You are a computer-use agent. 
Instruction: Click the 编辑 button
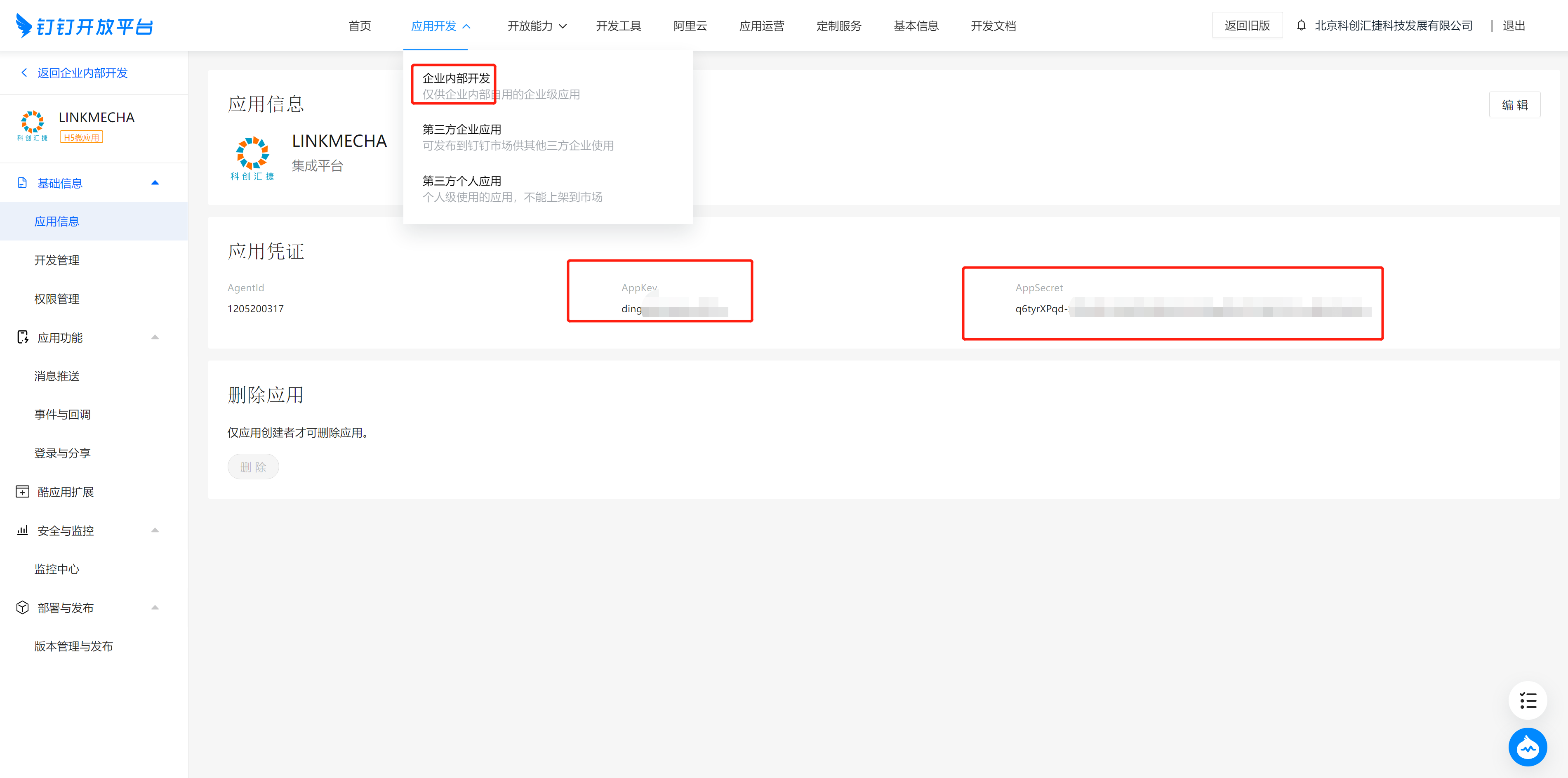(1514, 105)
